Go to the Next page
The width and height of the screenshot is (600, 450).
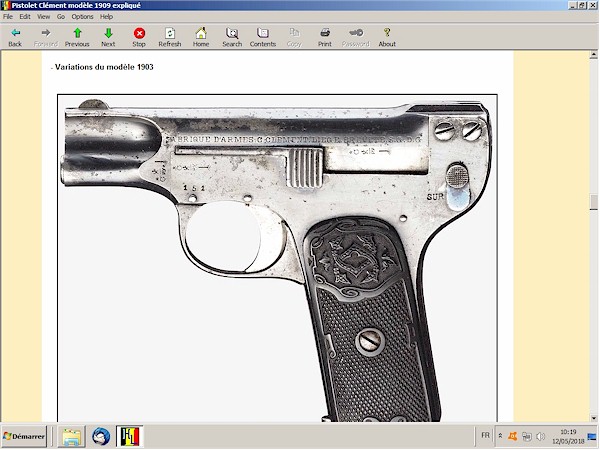click(108, 37)
